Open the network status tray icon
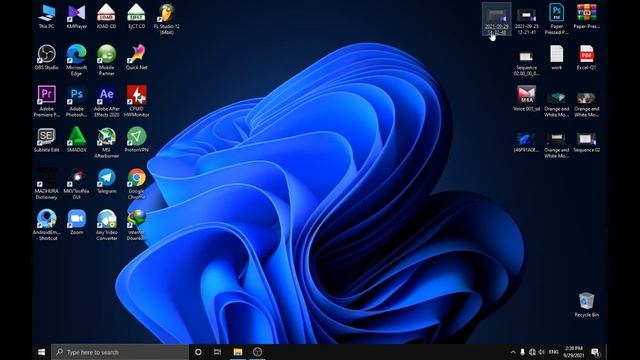Viewport: 640px width, 360px height. pyautogui.click(x=532, y=352)
